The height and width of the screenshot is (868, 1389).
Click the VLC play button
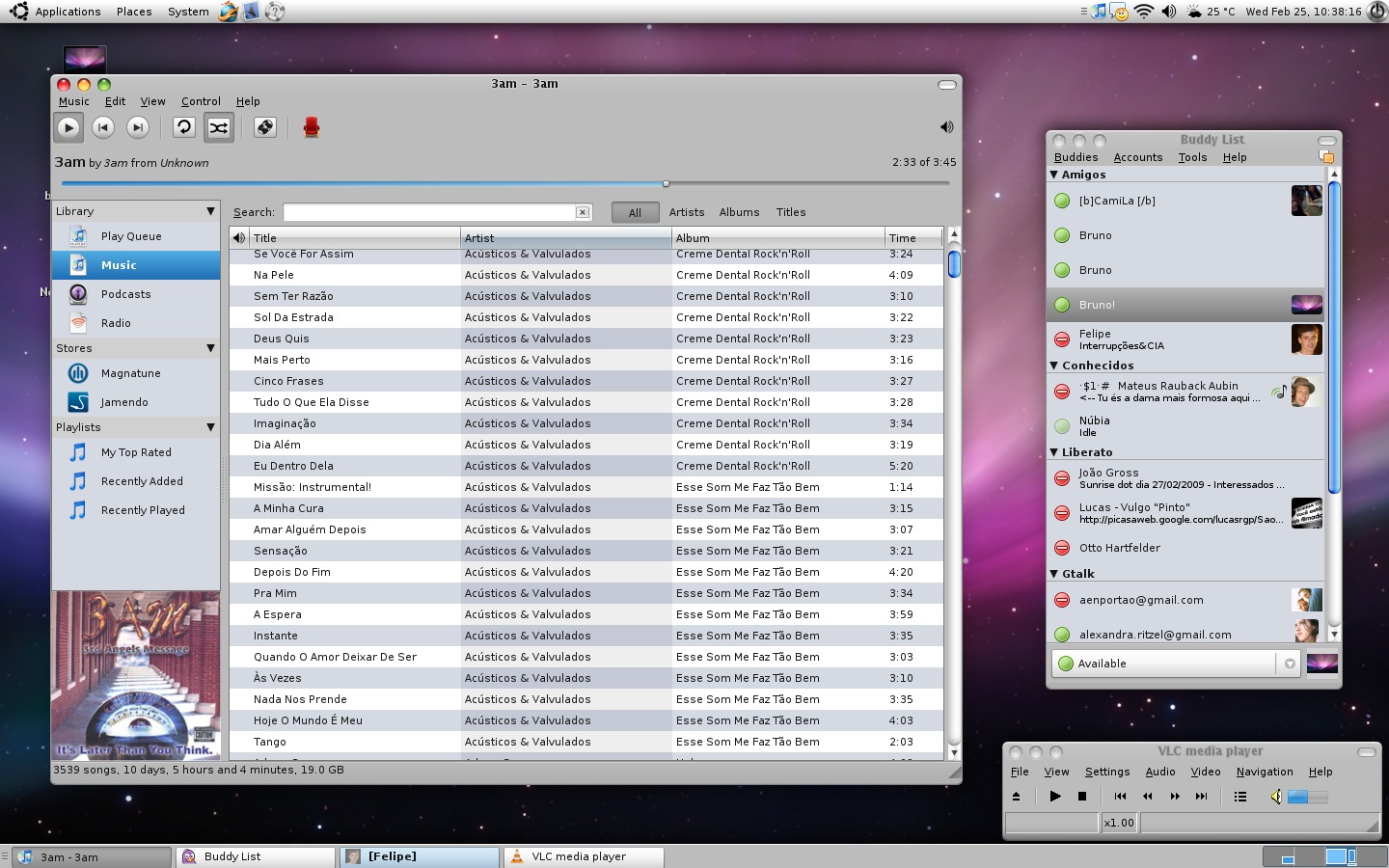(x=1055, y=797)
